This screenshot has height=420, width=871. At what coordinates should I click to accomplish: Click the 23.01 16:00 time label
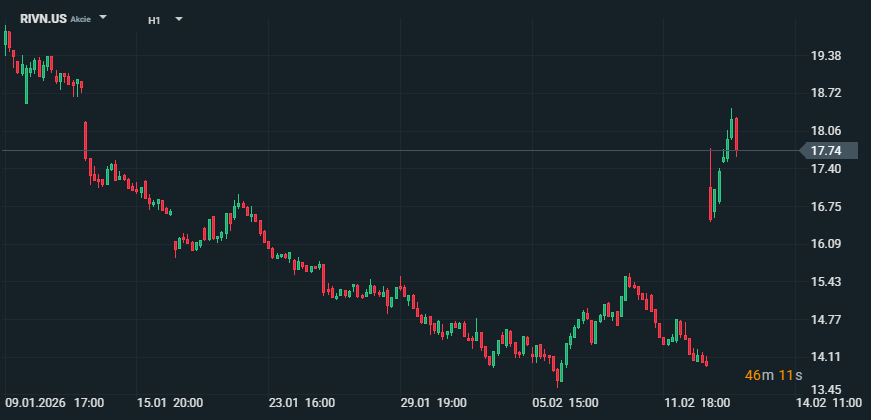(x=301, y=403)
